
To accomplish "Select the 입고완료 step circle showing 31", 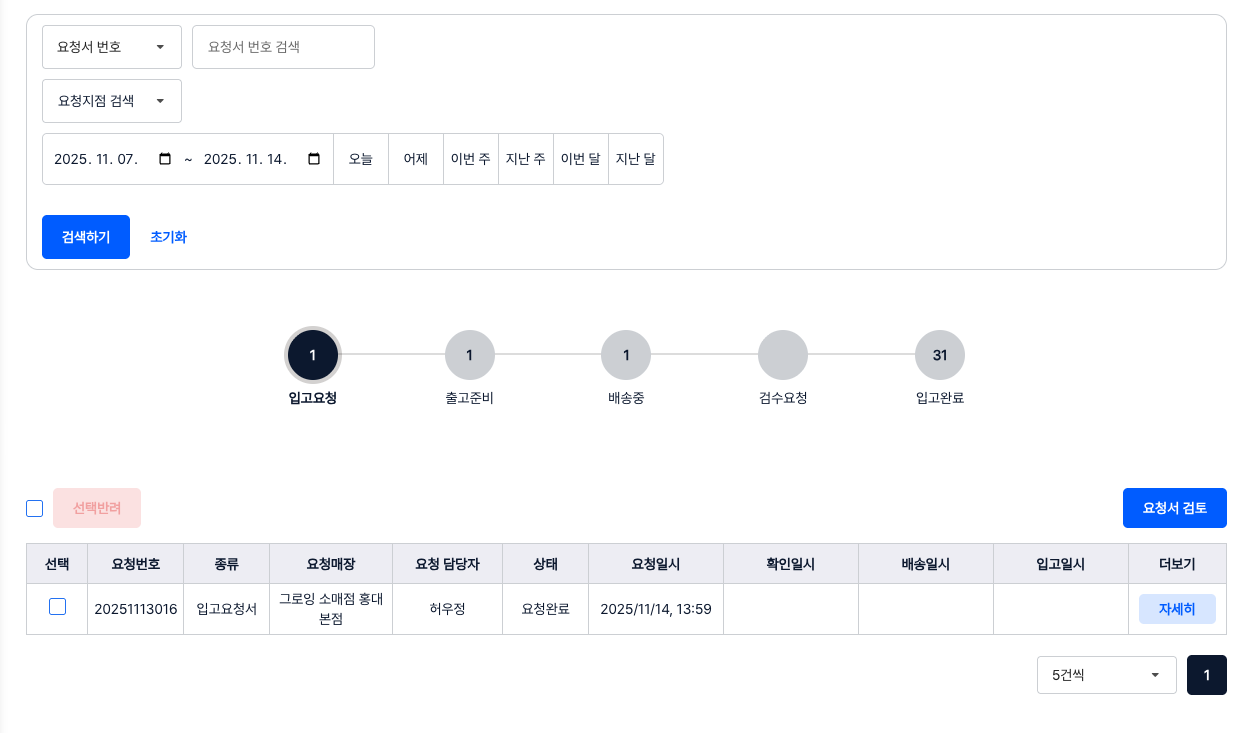I will (x=940, y=355).
